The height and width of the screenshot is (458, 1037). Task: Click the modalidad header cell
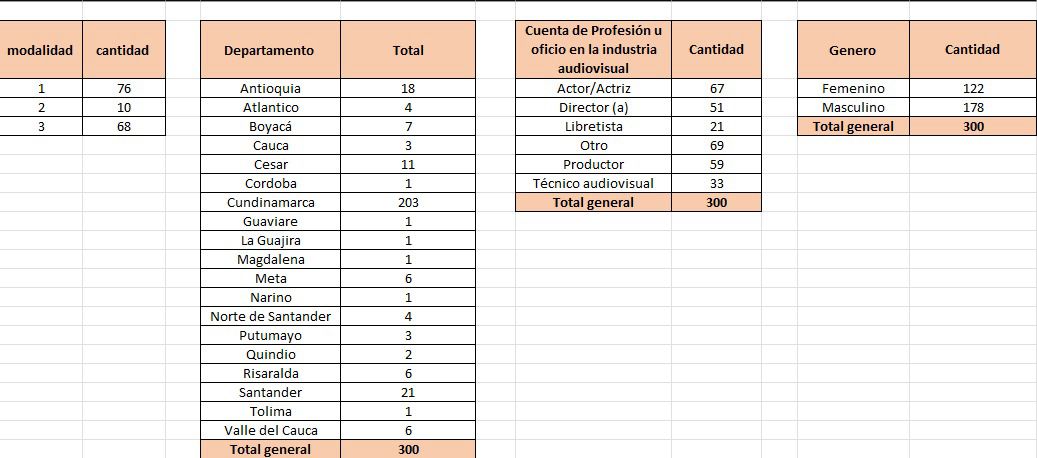40,50
